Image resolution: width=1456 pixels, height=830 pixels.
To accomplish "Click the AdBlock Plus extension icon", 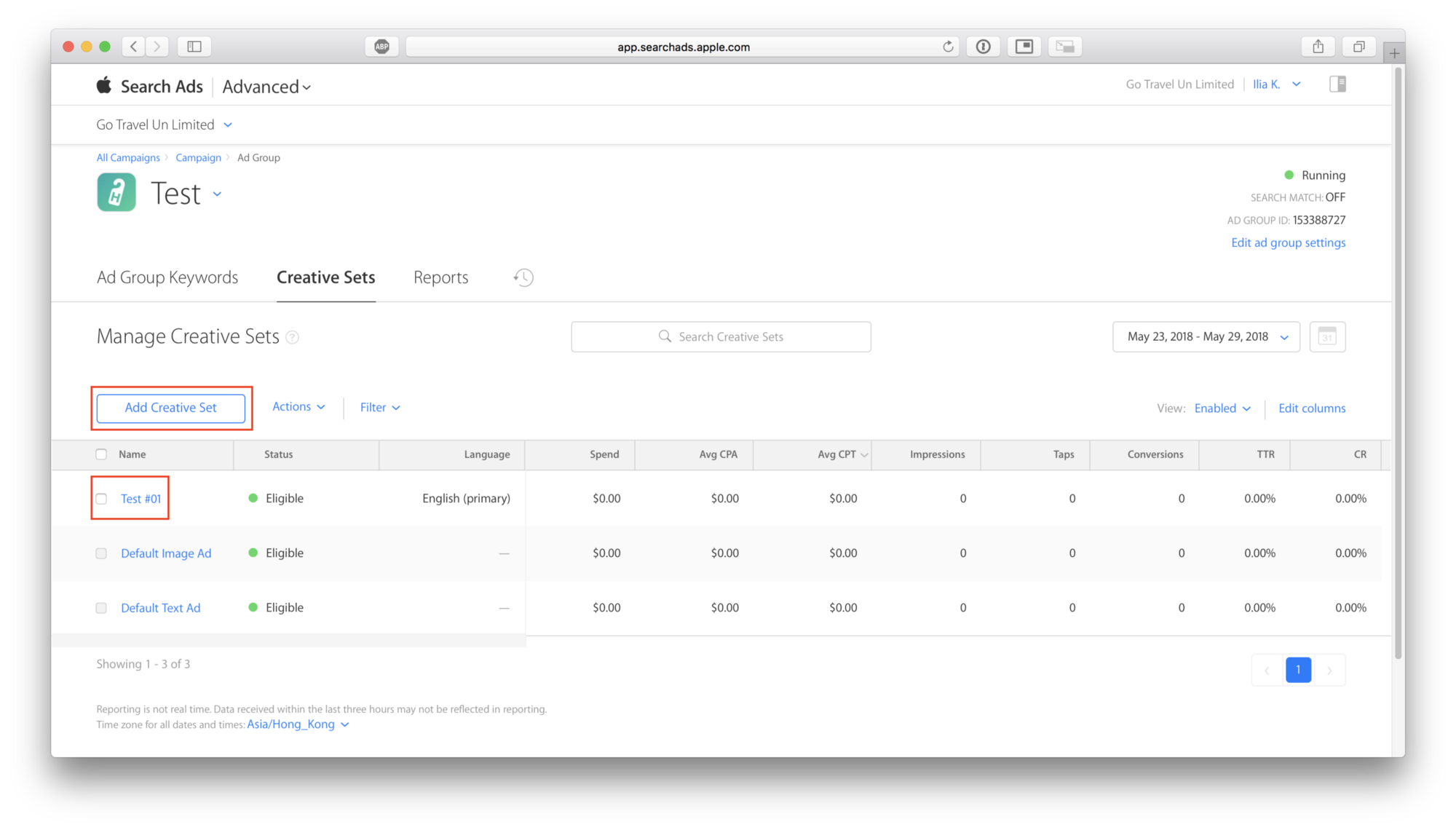I will [x=381, y=47].
